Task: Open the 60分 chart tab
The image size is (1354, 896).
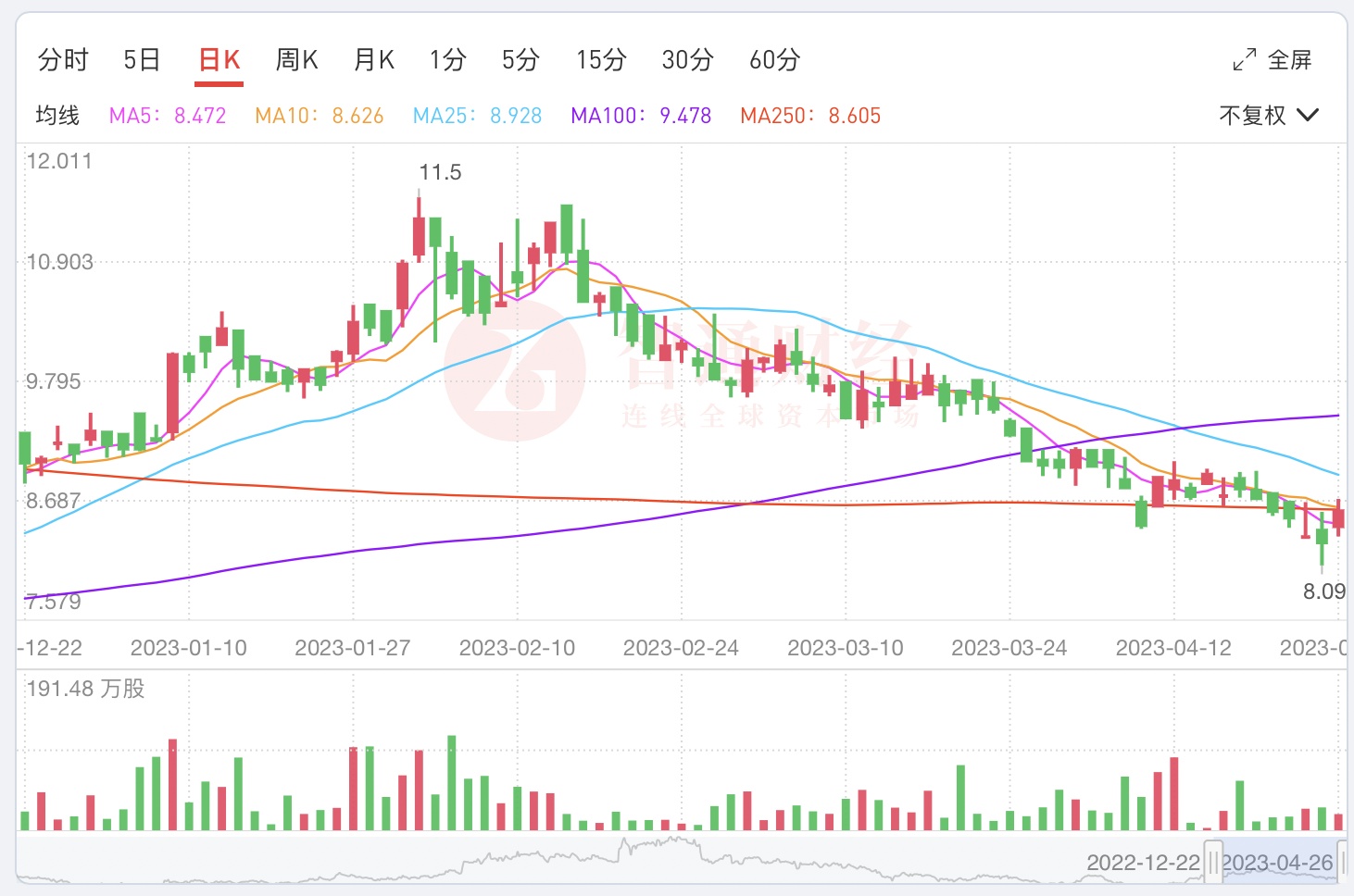Action: [775, 60]
